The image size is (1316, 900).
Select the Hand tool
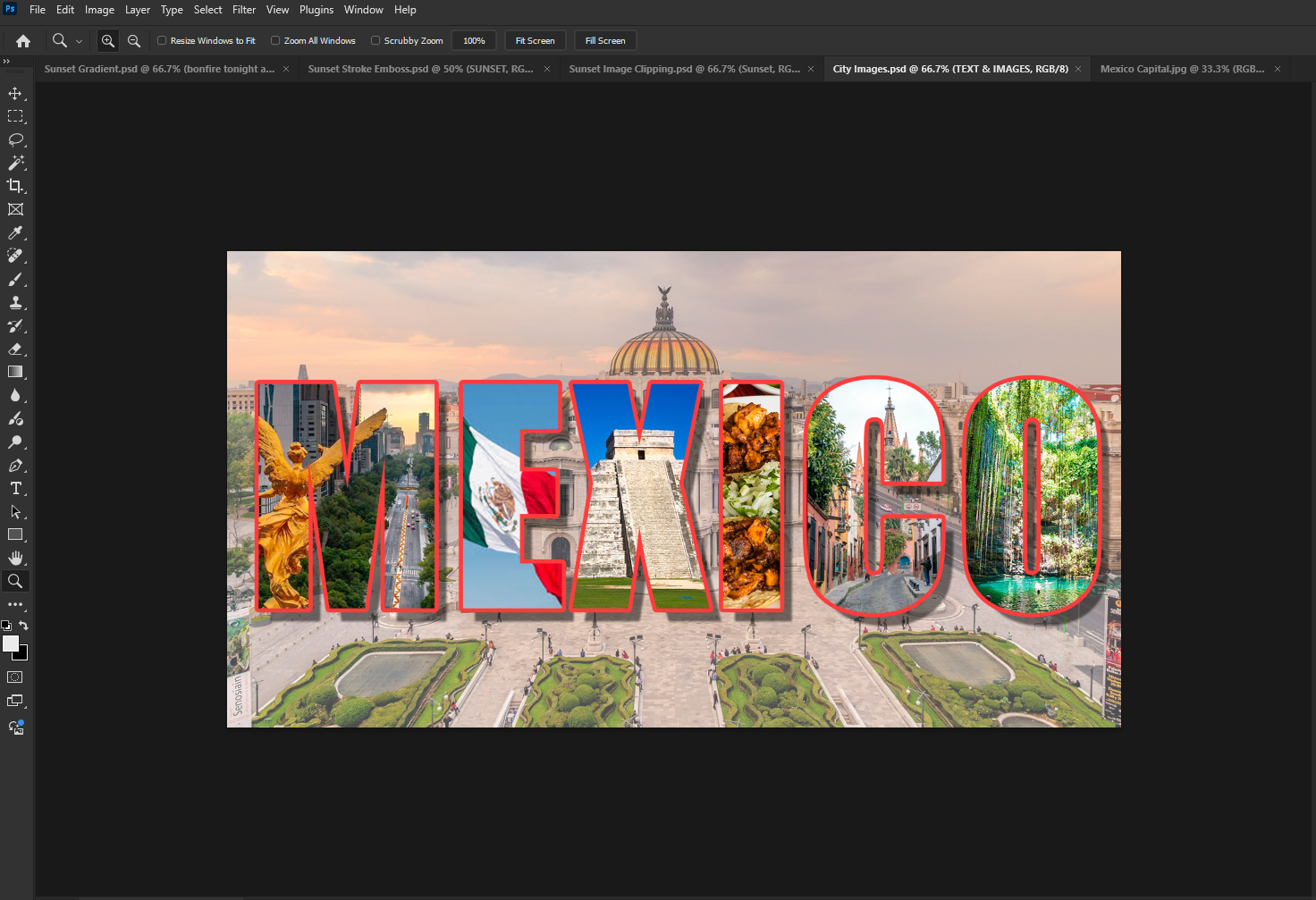(15, 558)
